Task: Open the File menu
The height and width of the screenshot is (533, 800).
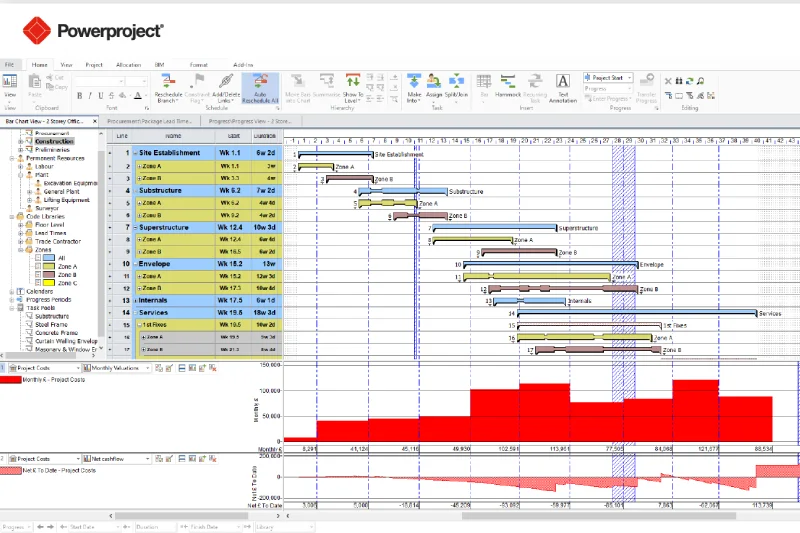Action: click(x=10, y=65)
